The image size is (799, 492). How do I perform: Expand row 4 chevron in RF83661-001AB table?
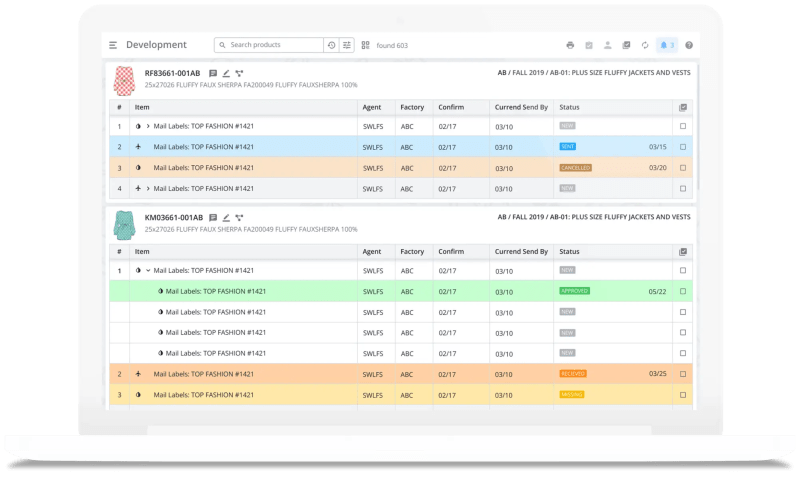coord(148,188)
